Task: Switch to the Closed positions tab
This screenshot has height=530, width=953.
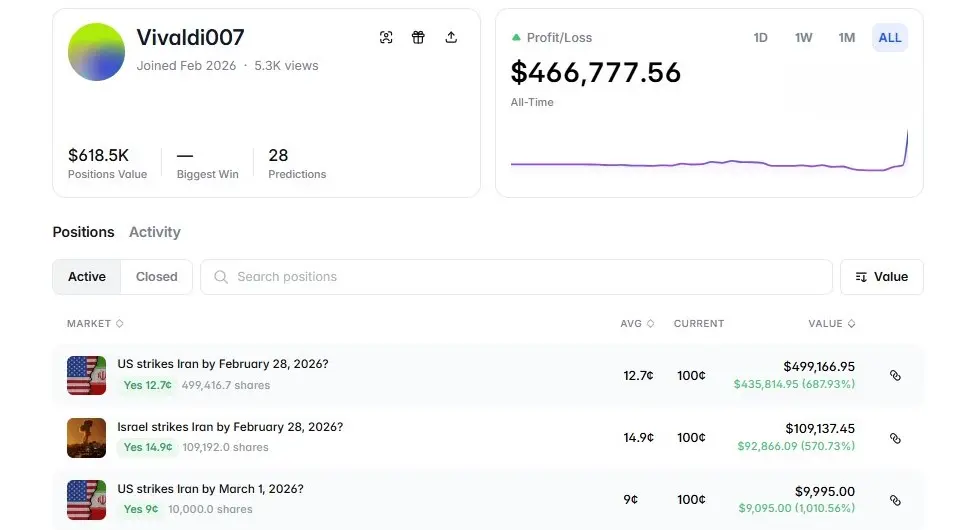Action: pyautogui.click(x=156, y=277)
